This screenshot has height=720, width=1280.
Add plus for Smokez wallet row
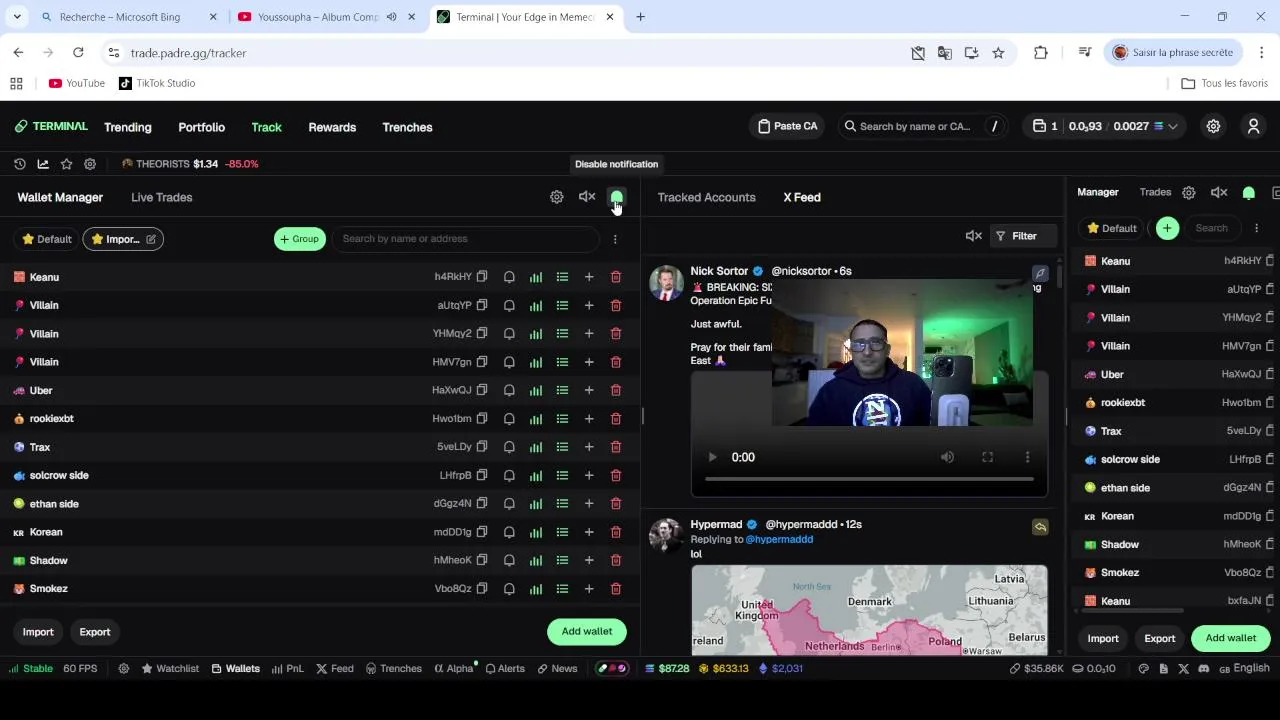(589, 589)
